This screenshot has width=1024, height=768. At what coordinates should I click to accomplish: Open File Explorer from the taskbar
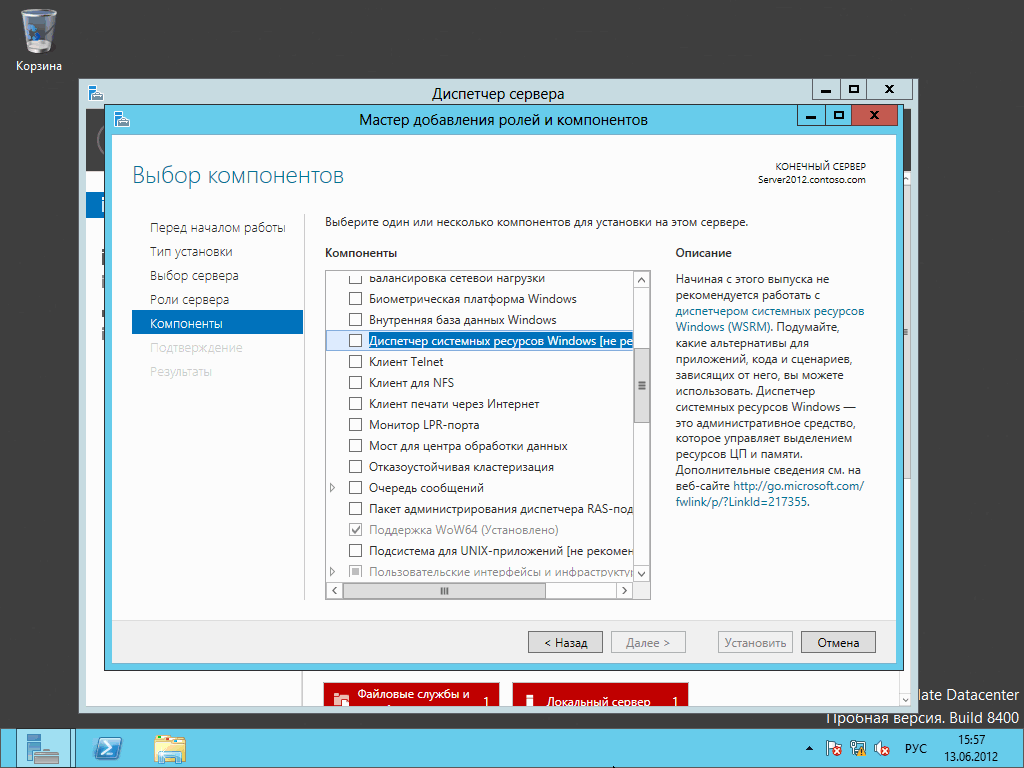170,748
